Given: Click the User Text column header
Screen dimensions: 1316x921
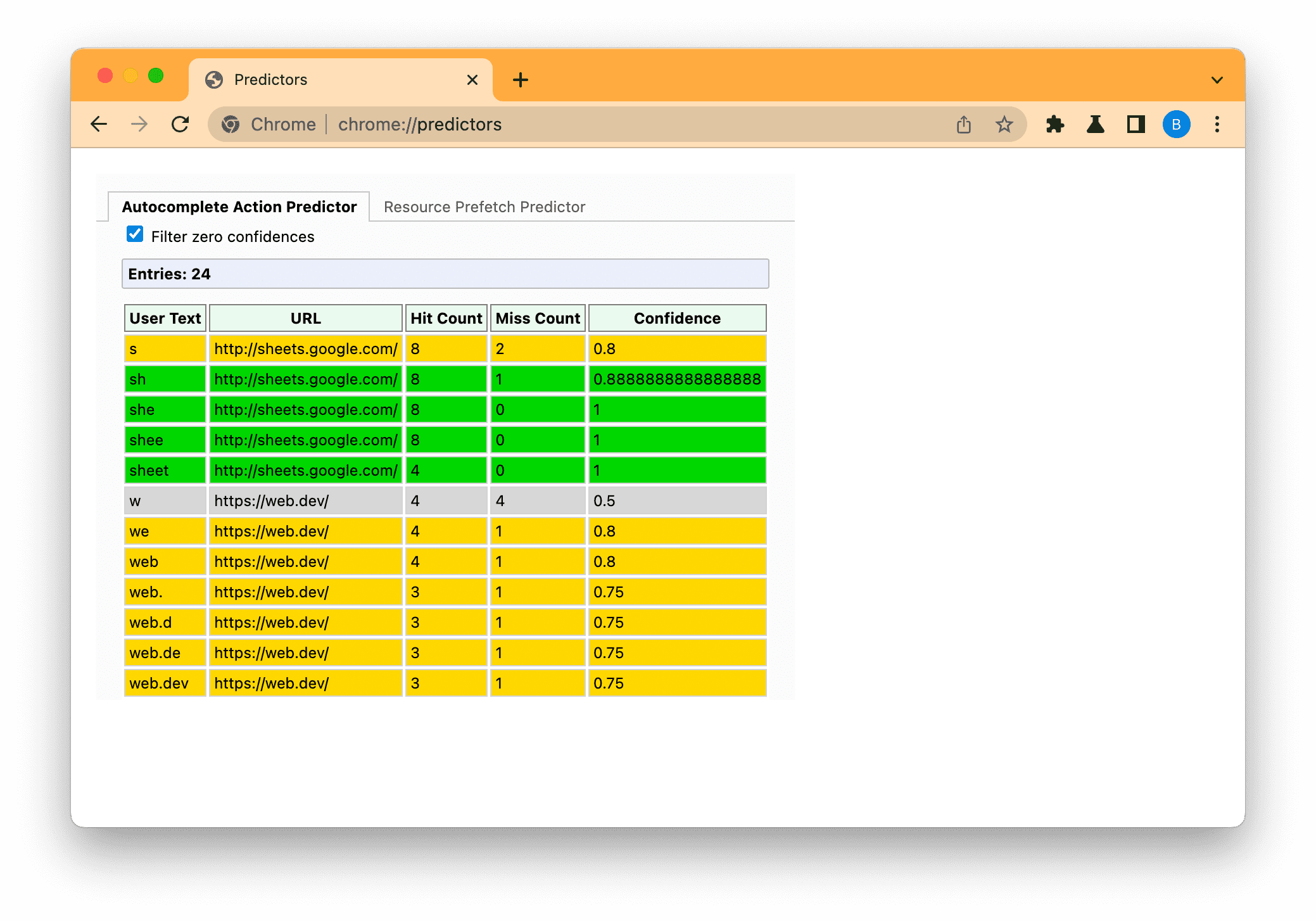Looking at the screenshot, I should (x=164, y=318).
